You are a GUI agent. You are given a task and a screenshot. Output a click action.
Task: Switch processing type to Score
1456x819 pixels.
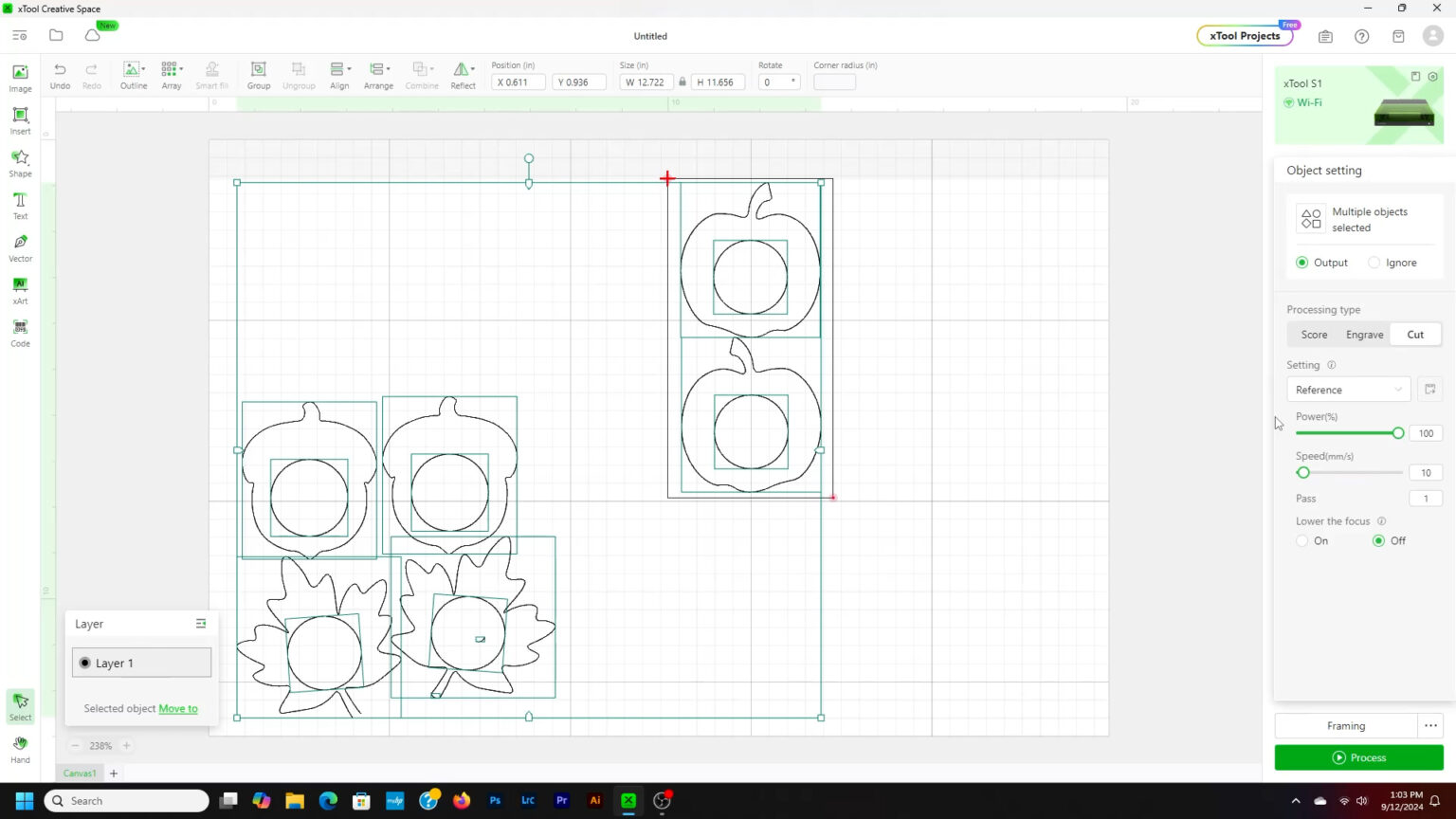tap(1314, 335)
